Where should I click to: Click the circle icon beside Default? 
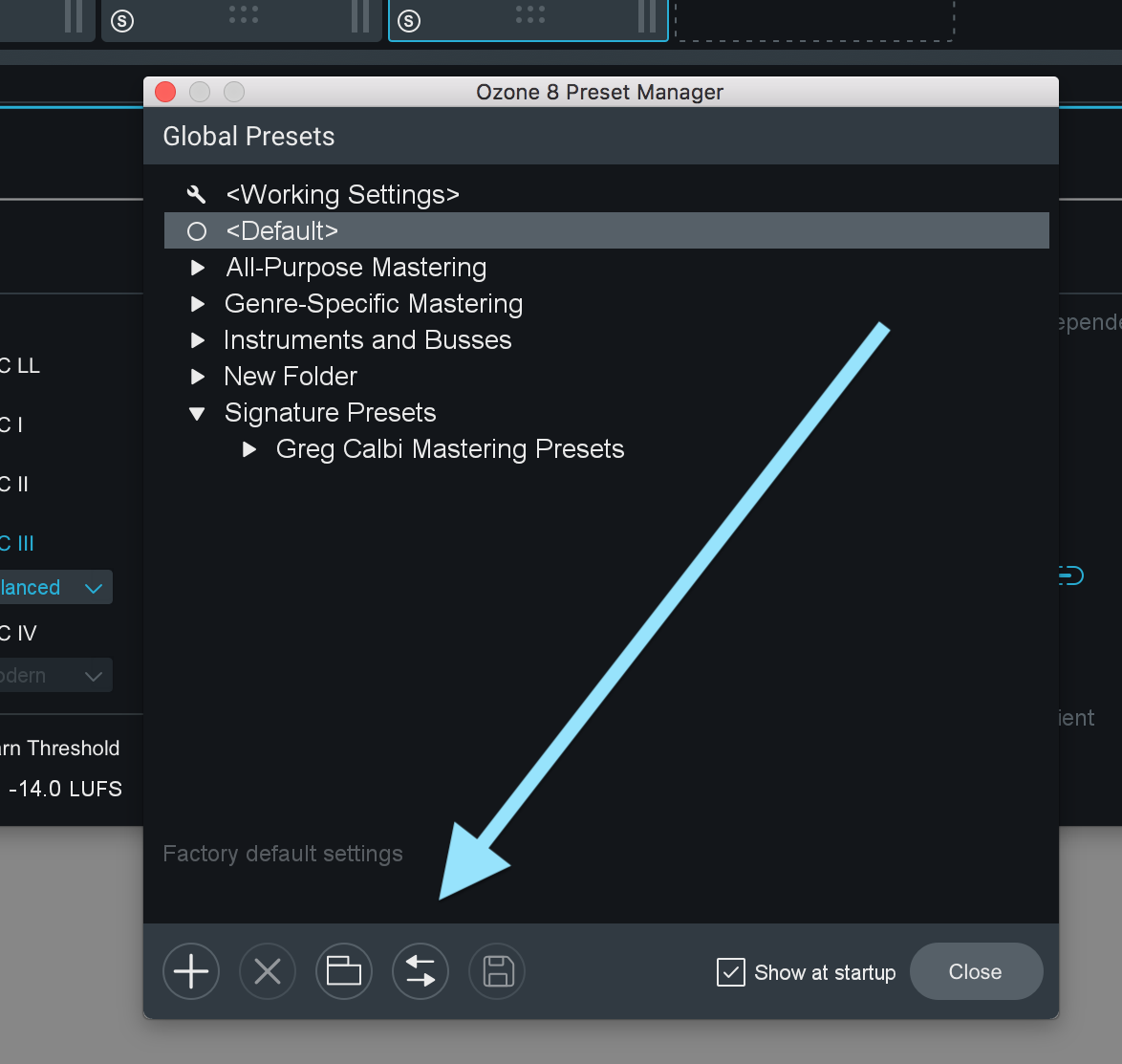[197, 231]
